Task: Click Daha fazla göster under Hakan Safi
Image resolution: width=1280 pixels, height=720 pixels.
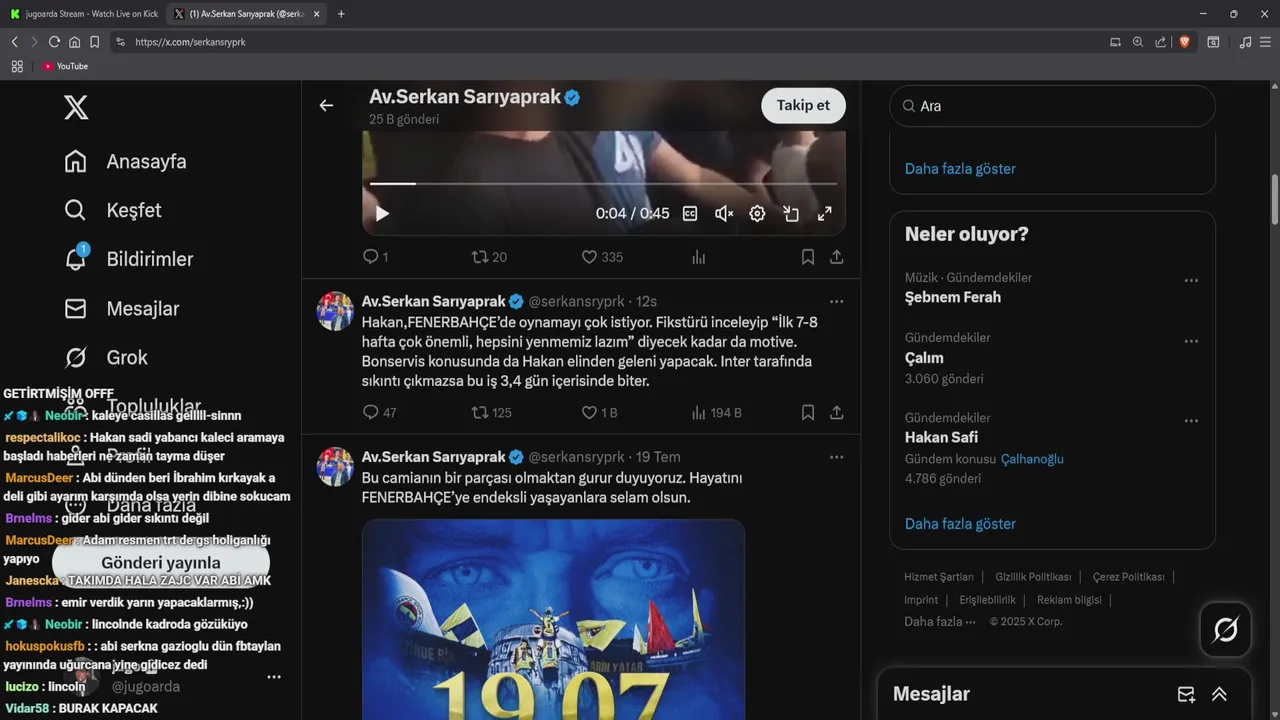Action: [960, 524]
